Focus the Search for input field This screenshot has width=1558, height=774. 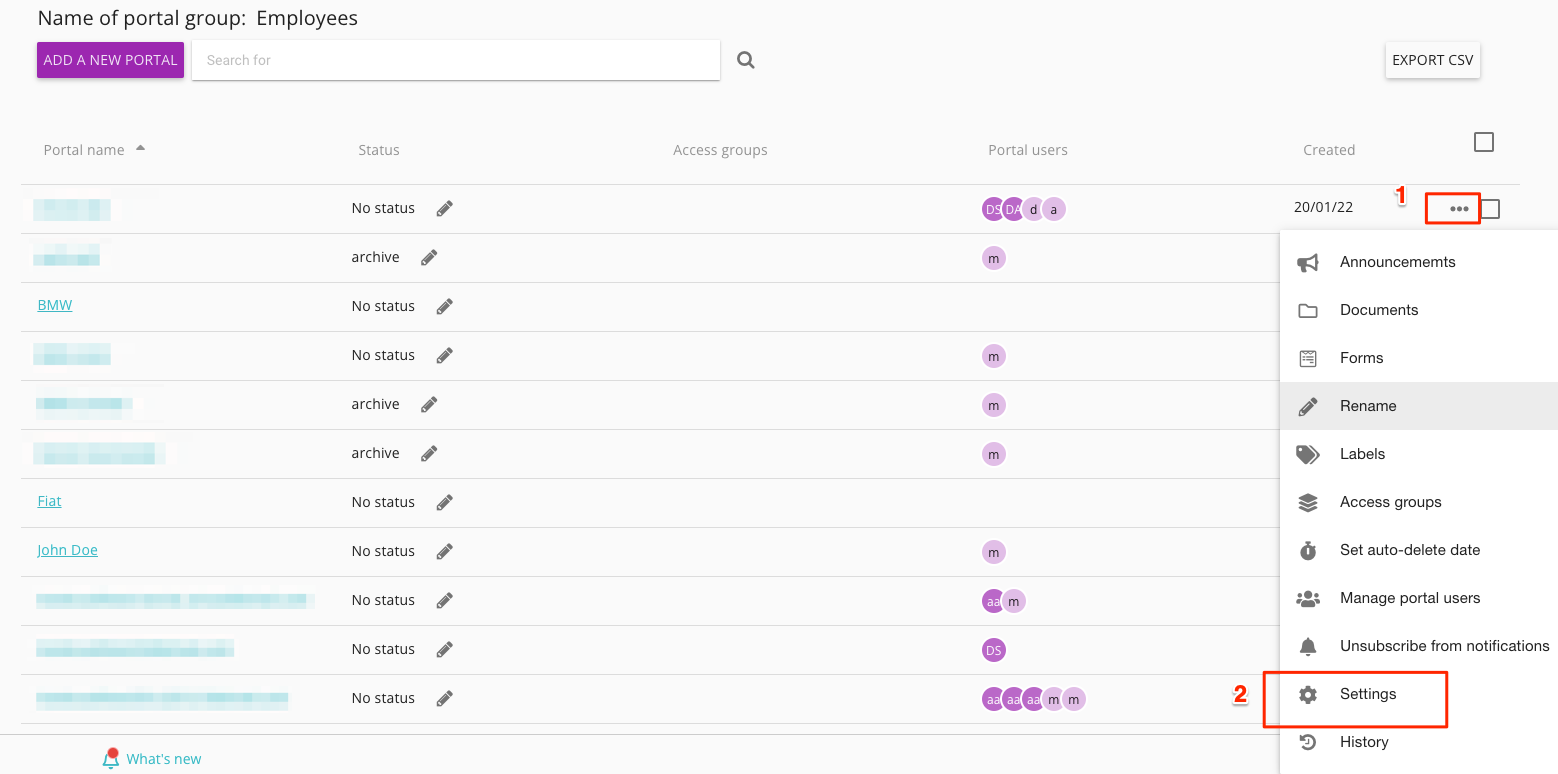pos(455,60)
